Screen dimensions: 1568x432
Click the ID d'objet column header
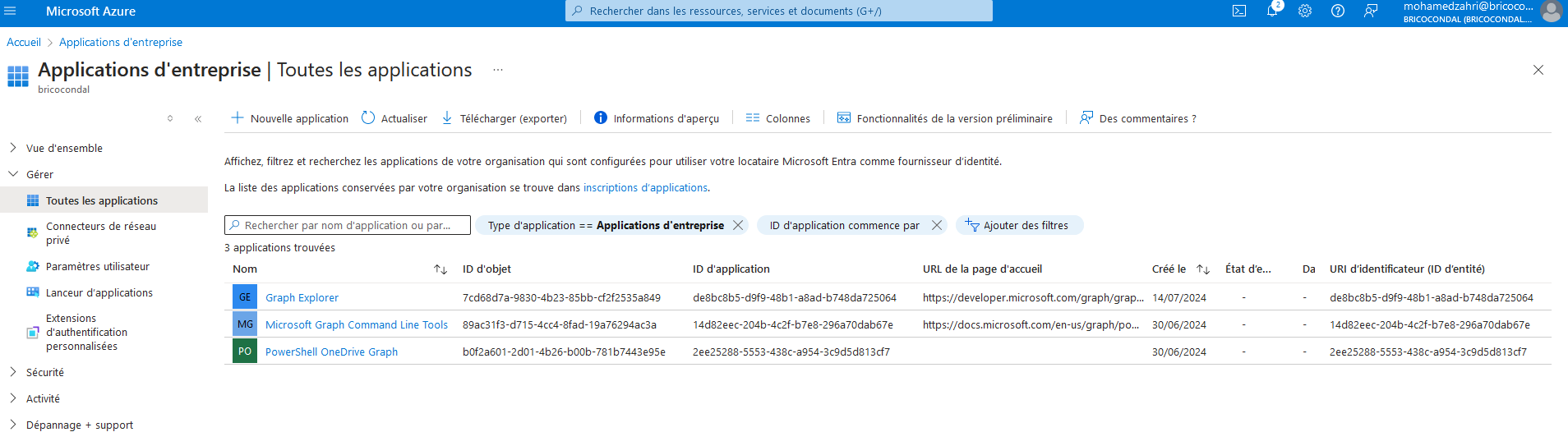(487, 269)
